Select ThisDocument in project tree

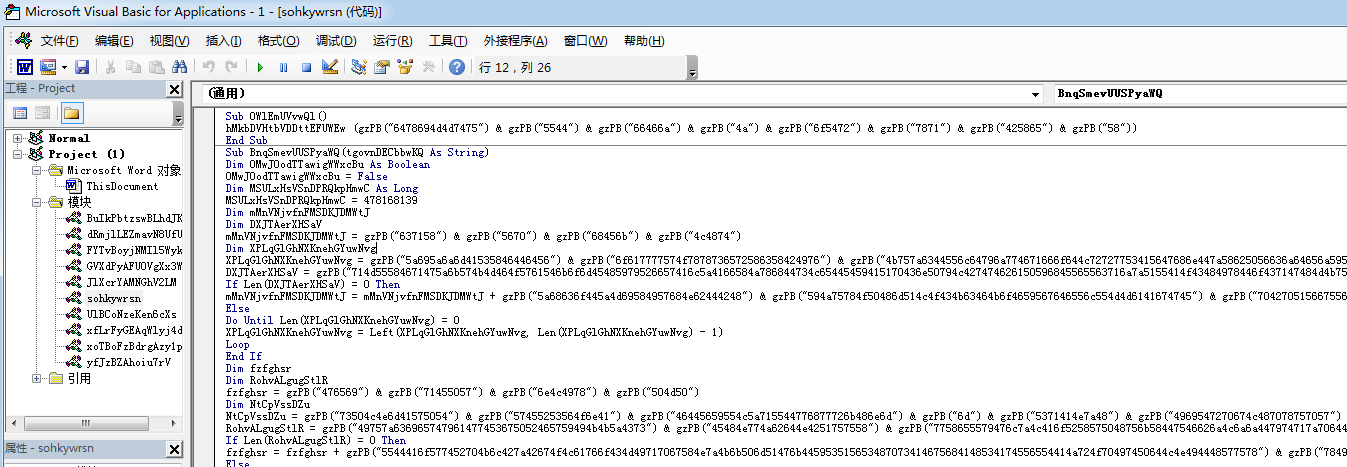[x=122, y=186]
